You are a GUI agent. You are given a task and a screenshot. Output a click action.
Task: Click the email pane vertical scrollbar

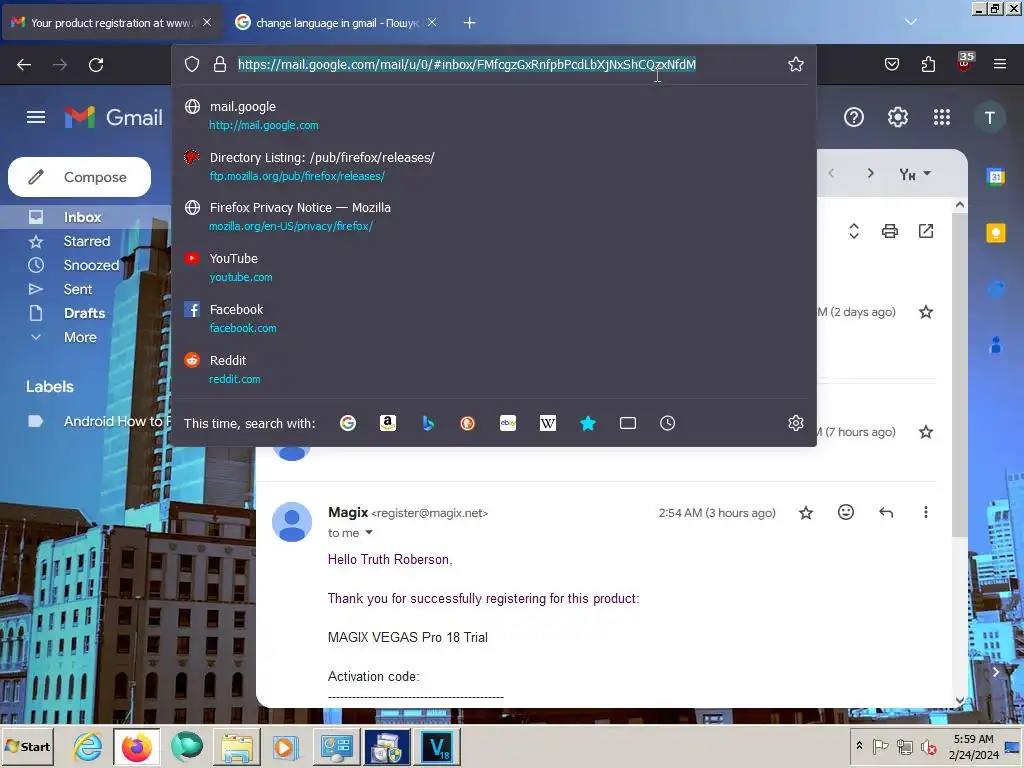[959, 376]
